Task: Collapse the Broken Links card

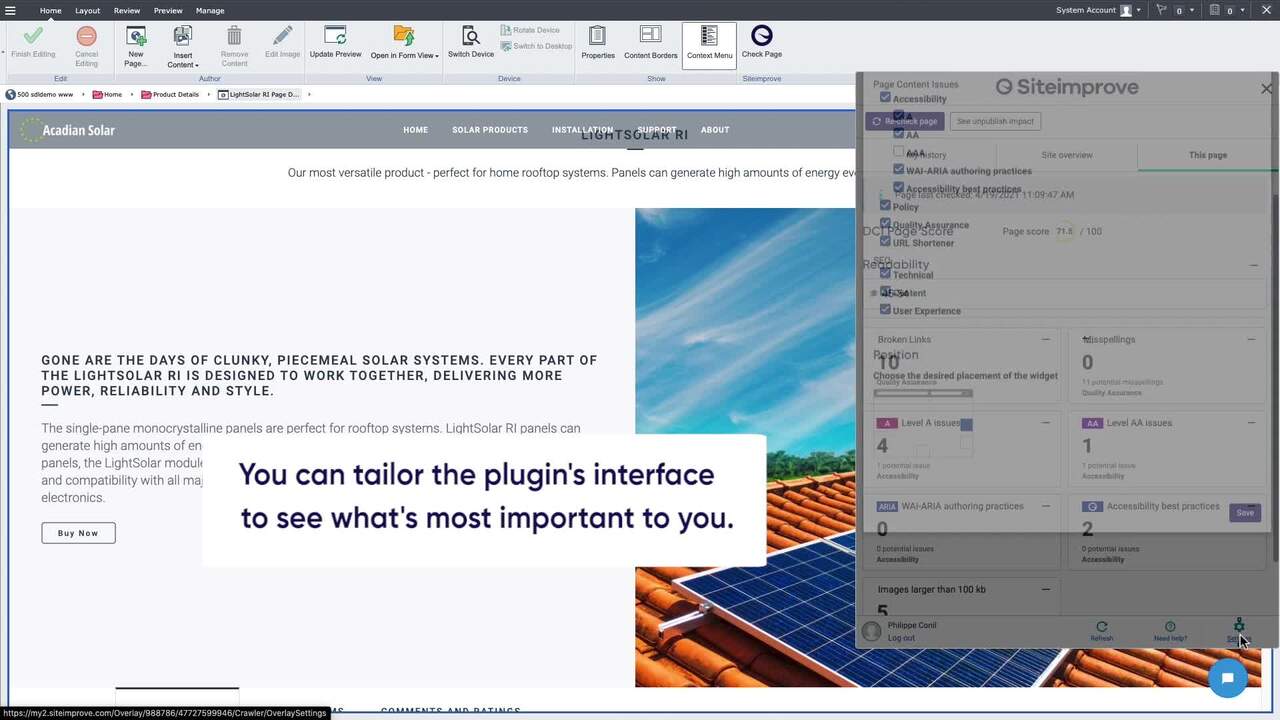Action: tap(1046, 339)
